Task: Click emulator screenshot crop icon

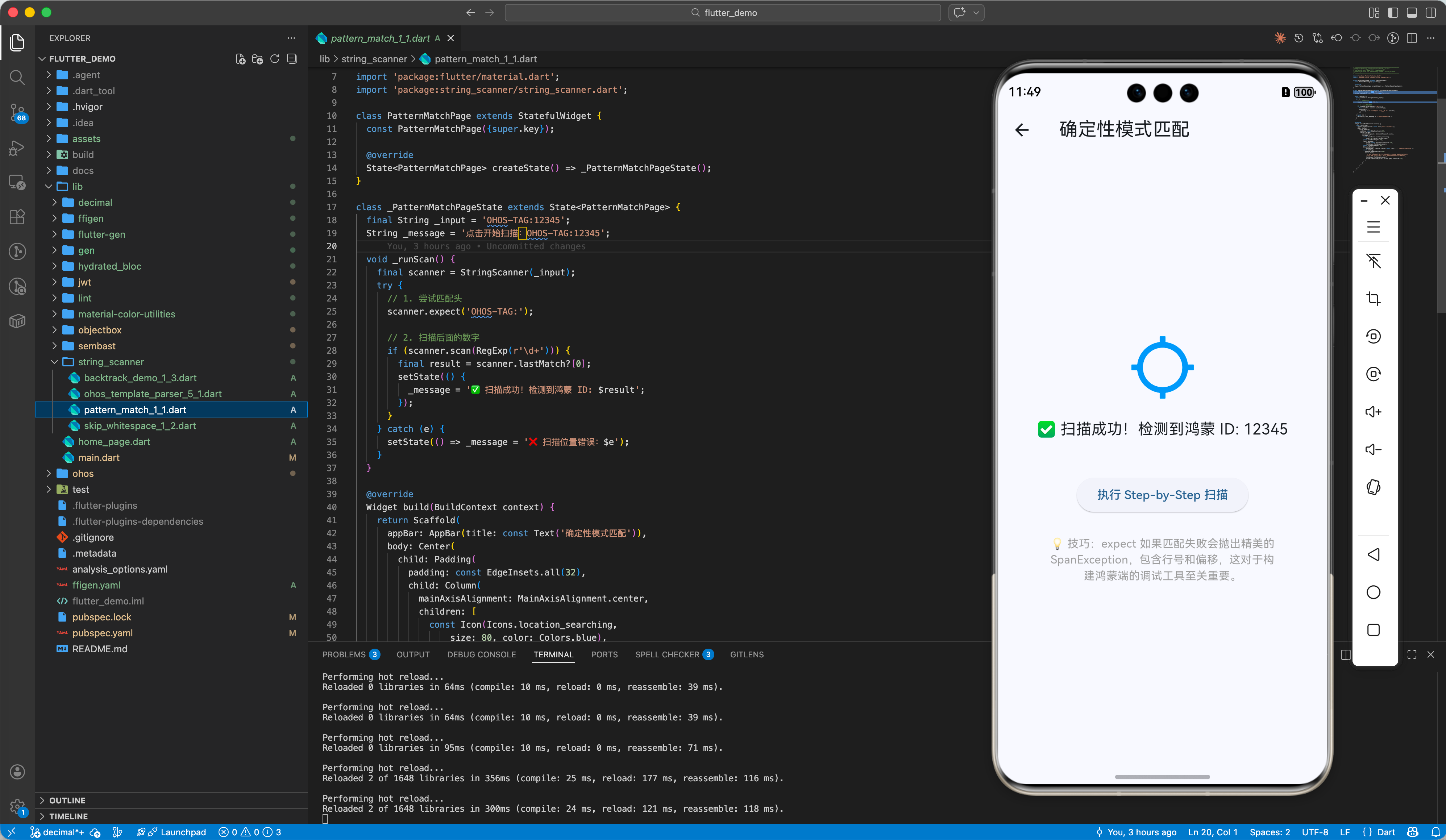Action: pyautogui.click(x=1373, y=298)
